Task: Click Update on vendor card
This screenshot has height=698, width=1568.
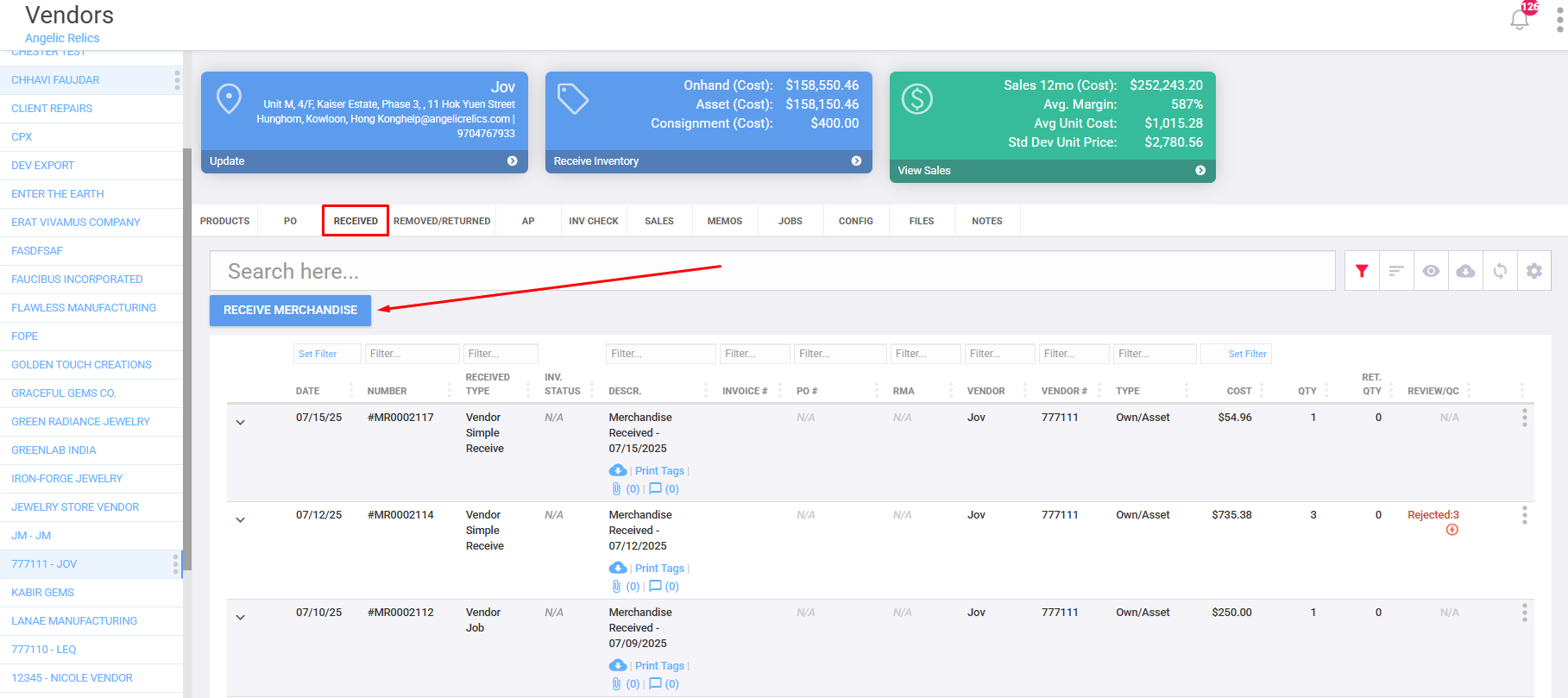Action: pyautogui.click(x=227, y=161)
